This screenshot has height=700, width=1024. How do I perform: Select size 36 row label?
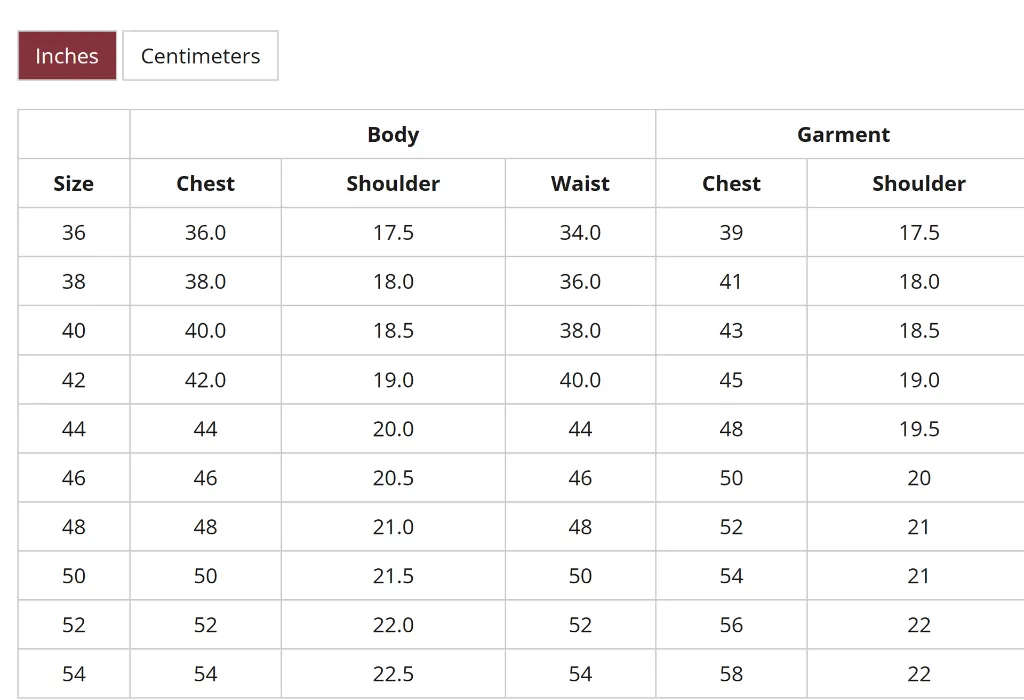(x=73, y=232)
